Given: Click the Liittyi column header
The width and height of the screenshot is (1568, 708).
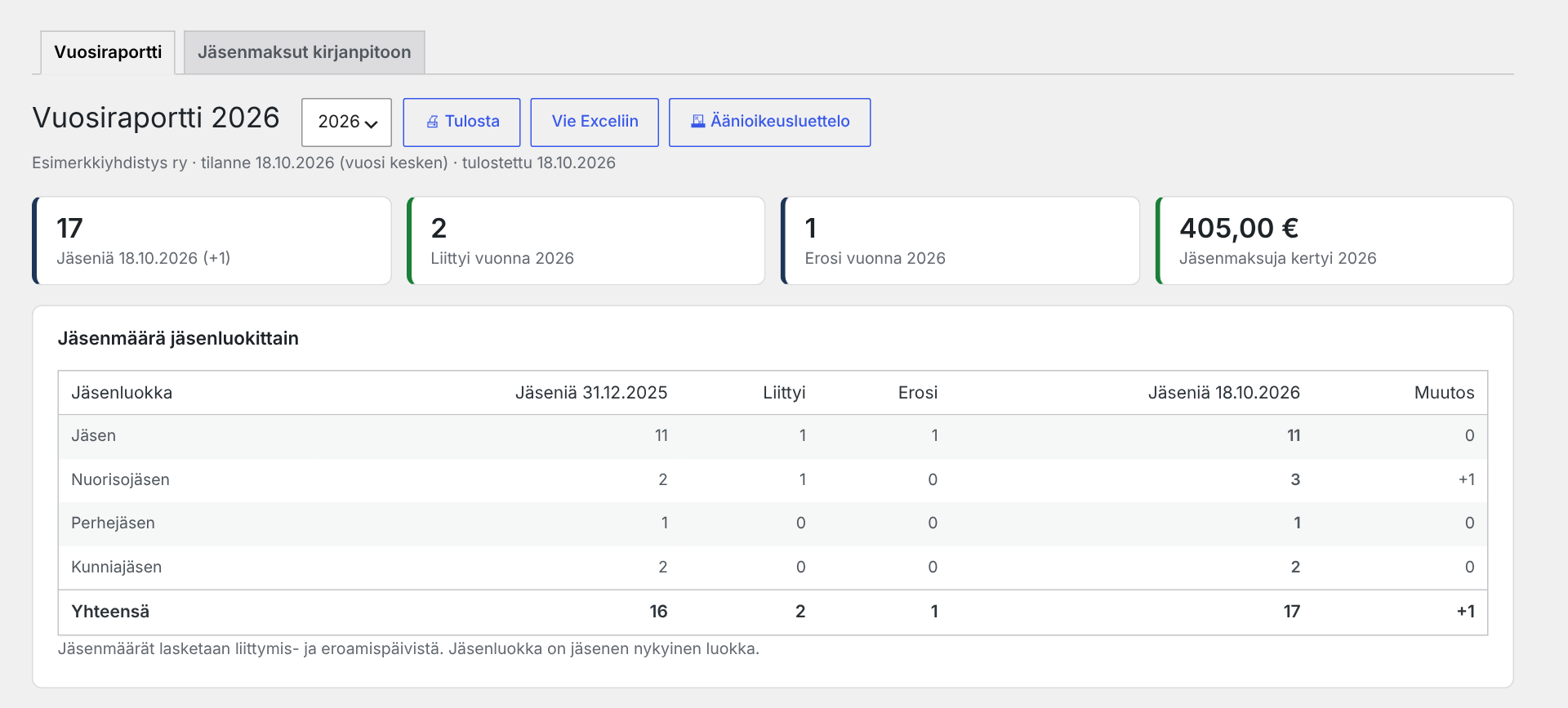Looking at the screenshot, I should point(784,393).
